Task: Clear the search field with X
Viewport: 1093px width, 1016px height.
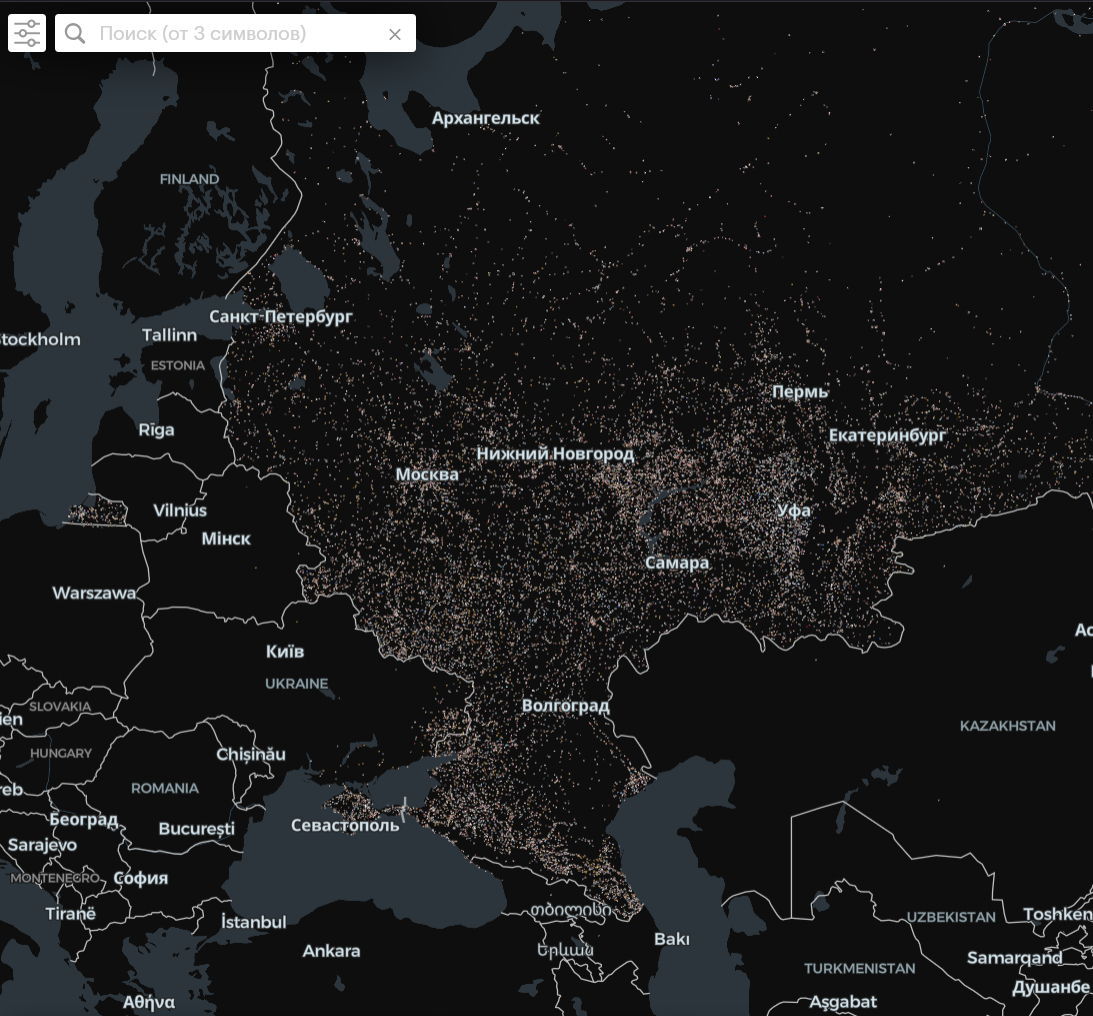Action: pyautogui.click(x=395, y=34)
